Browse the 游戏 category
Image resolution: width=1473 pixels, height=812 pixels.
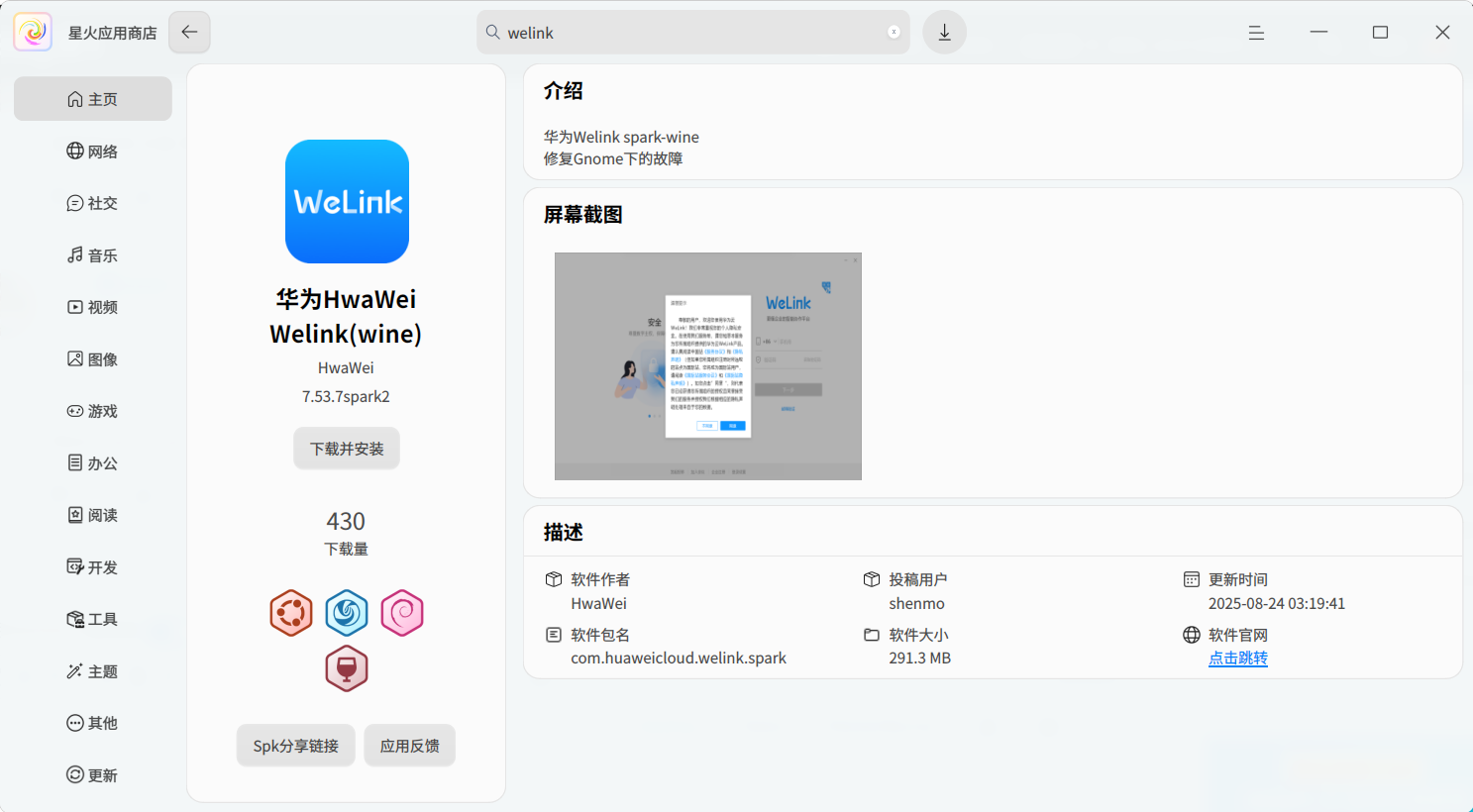(93, 411)
